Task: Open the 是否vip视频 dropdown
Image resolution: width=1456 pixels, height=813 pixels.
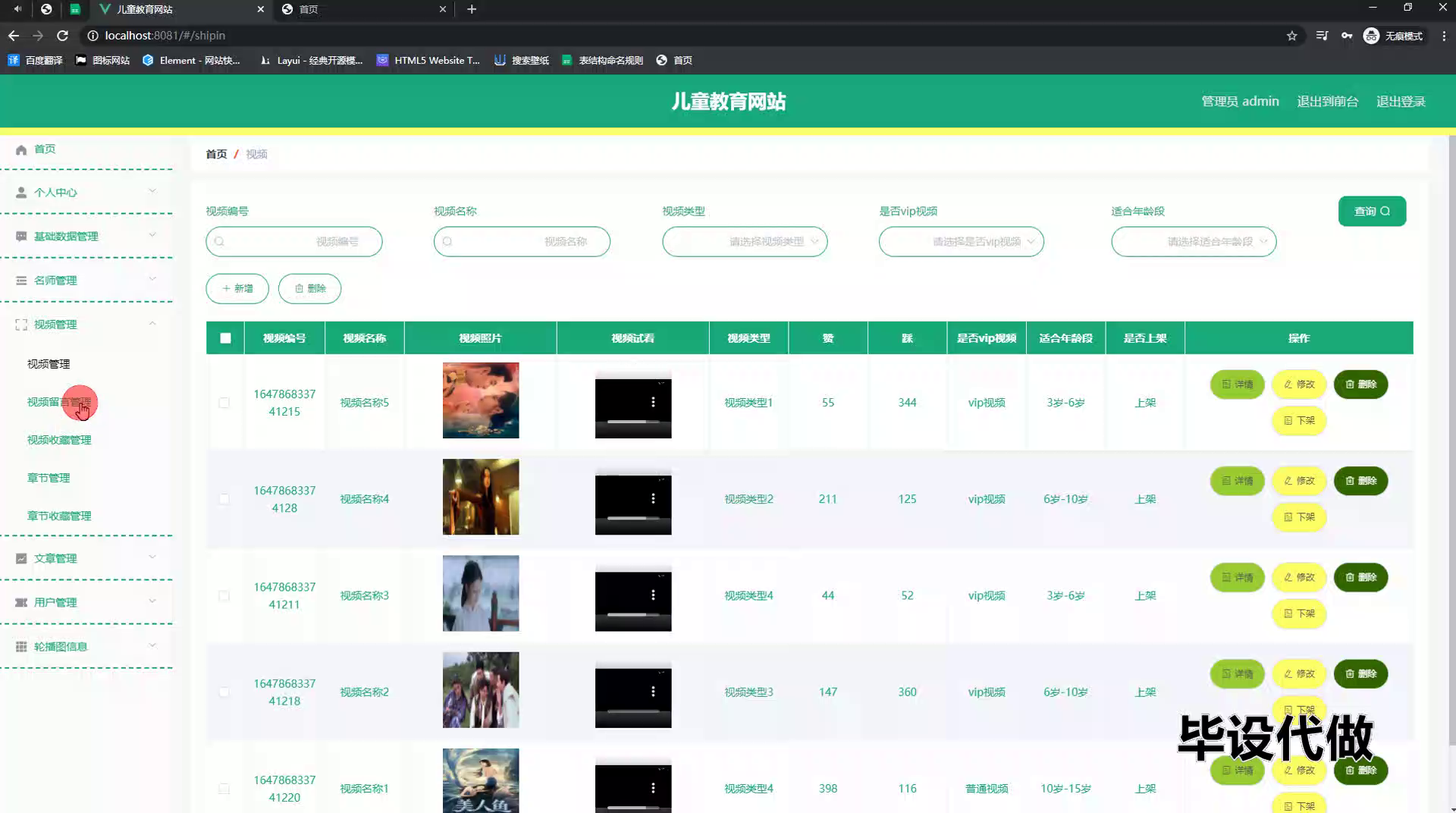Action: [x=961, y=241]
